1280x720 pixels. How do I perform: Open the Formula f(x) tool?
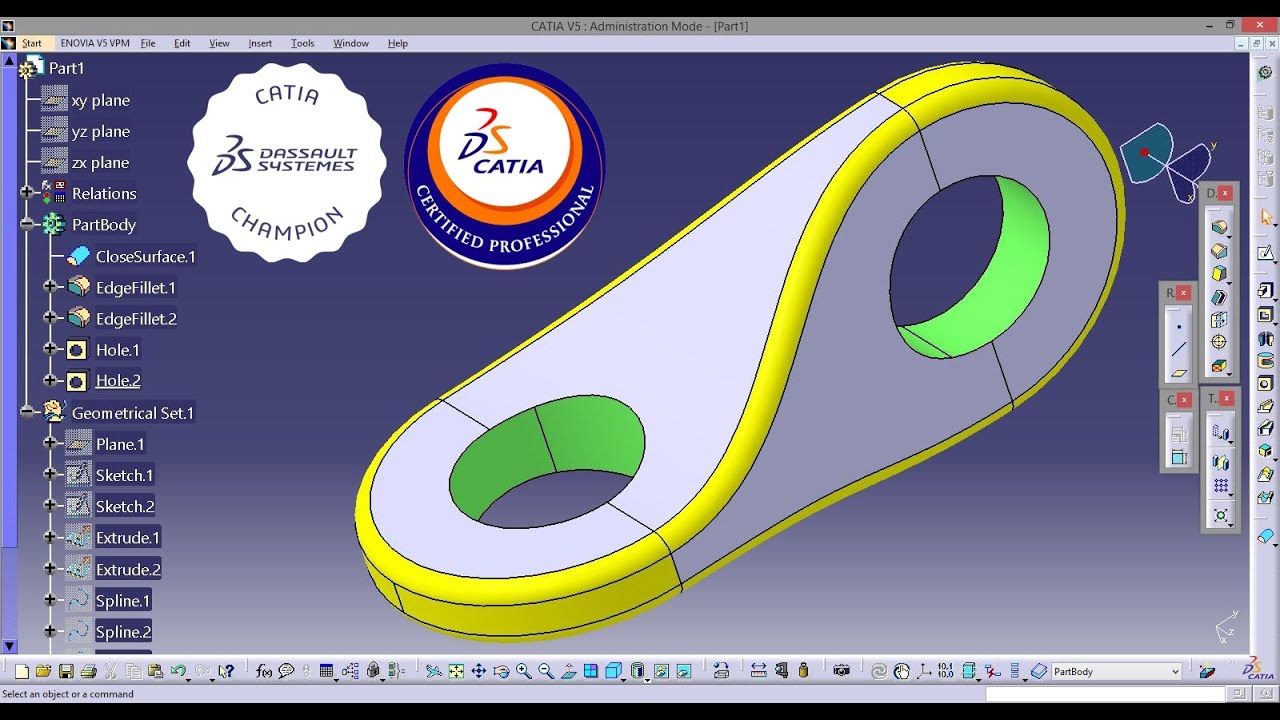point(264,671)
